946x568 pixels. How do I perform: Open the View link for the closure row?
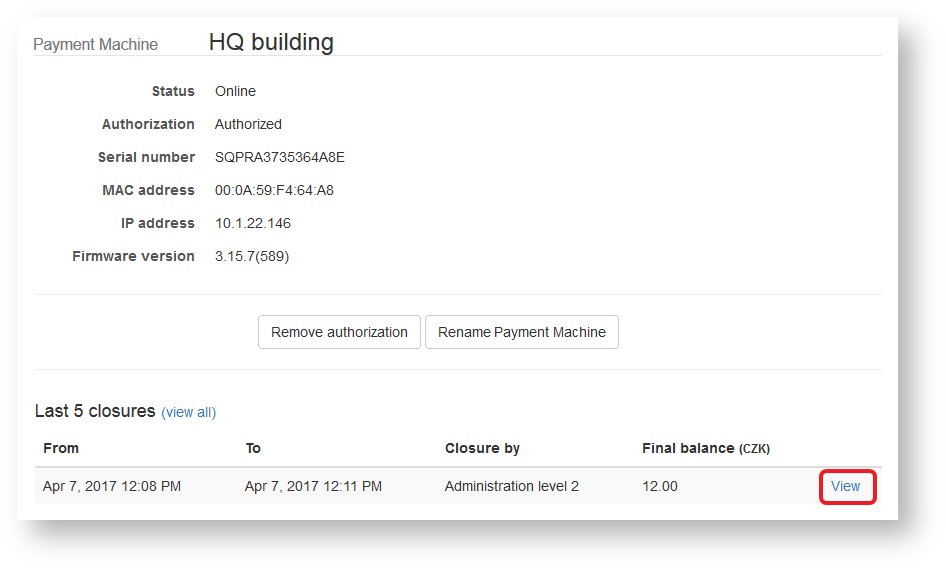click(846, 486)
